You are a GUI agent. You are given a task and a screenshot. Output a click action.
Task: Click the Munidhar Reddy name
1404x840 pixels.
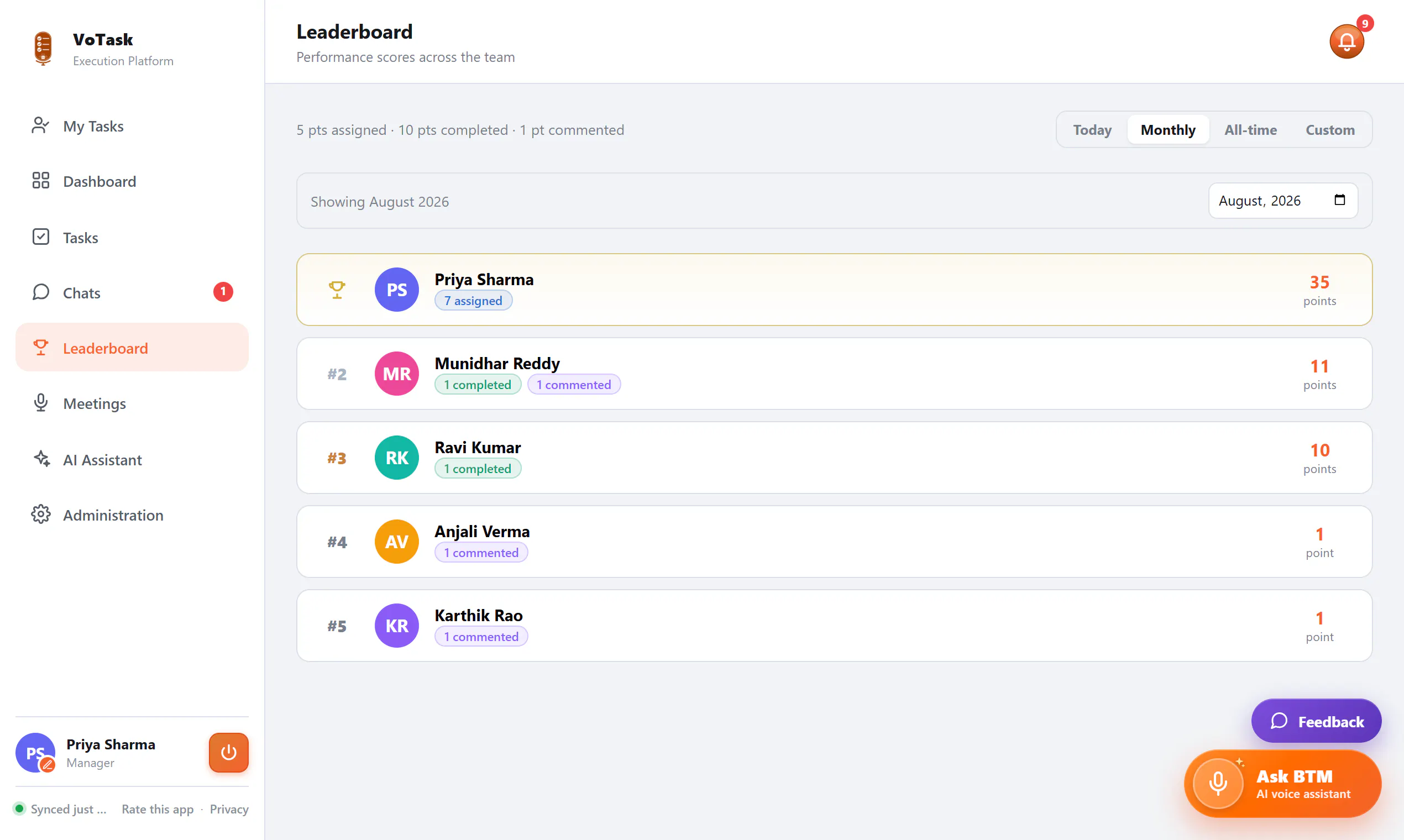point(497,363)
